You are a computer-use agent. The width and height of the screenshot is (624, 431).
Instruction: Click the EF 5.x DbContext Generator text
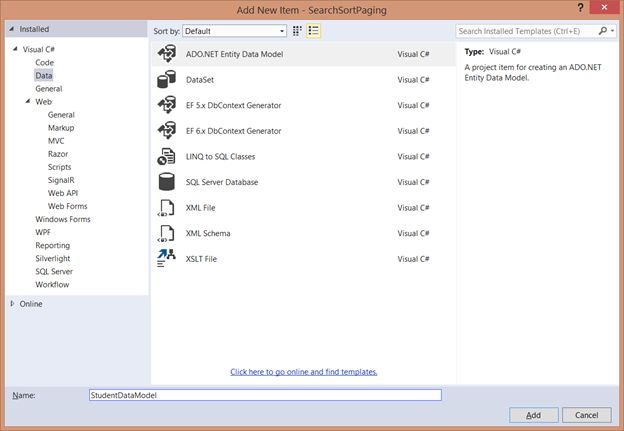coord(233,105)
